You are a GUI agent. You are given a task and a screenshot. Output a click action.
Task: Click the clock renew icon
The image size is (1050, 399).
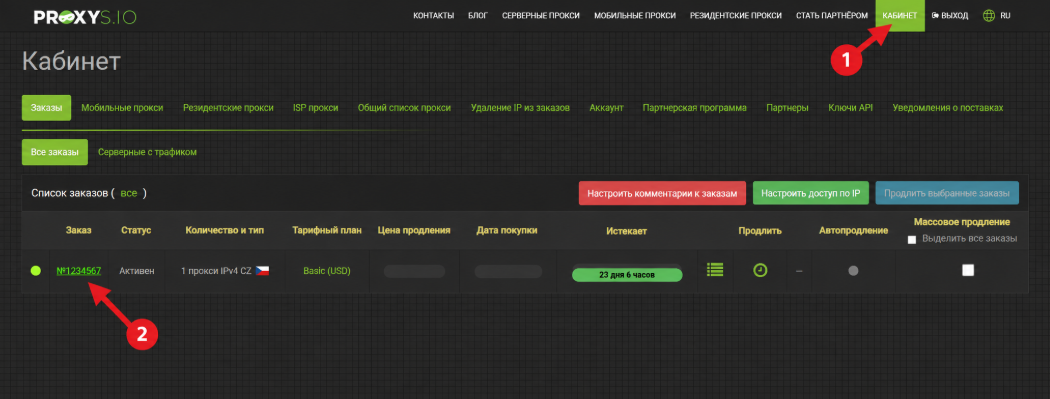[760, 270]
